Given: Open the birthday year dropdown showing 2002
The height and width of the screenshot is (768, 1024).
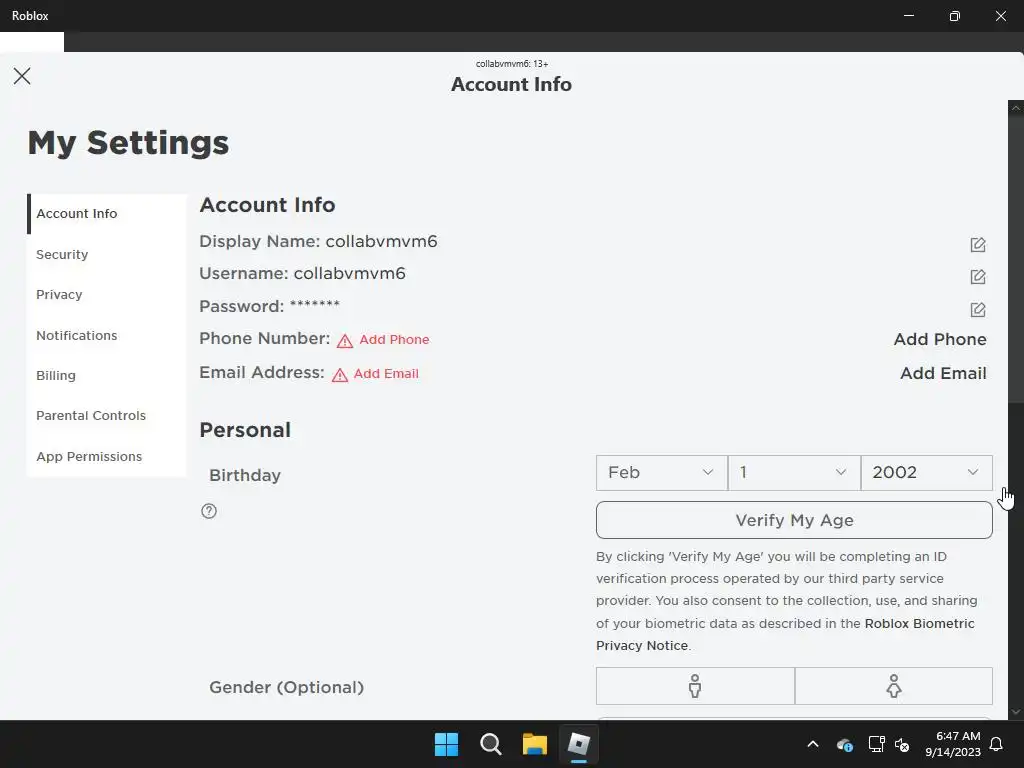Looking at the screenshot, I should coord(927,472).
